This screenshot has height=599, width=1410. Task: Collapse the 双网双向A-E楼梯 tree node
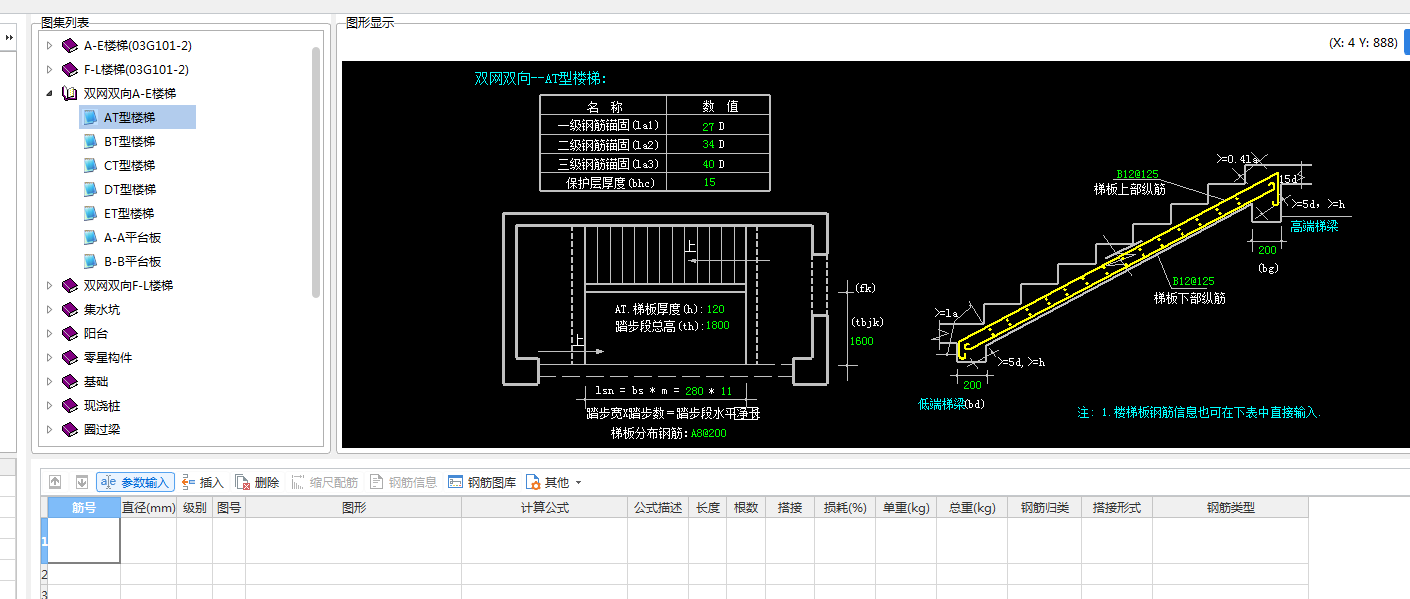[x=49, y=94]
